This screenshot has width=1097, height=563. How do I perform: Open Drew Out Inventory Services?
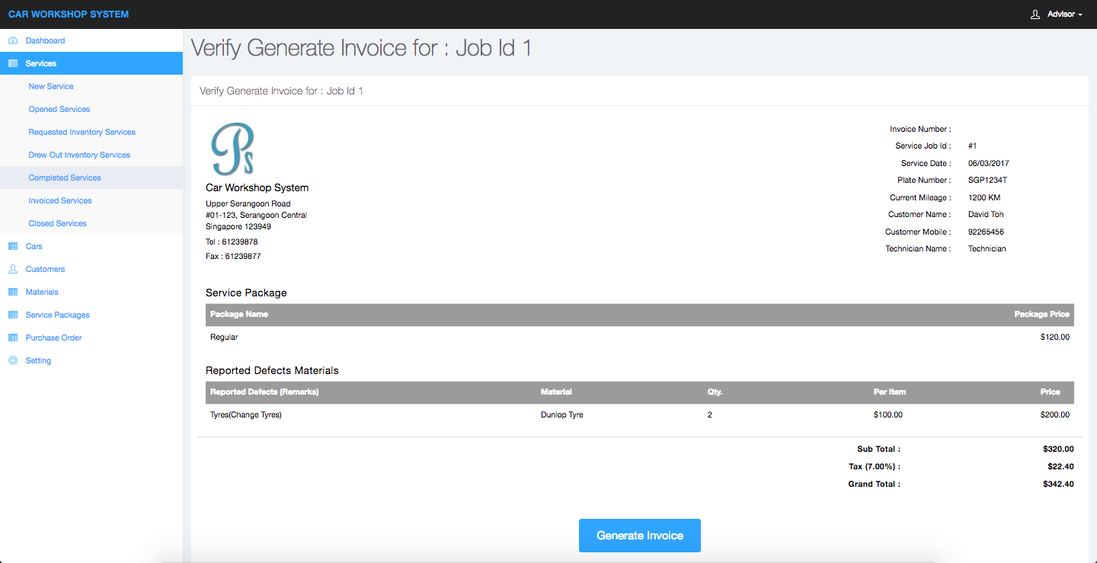tap(79, 155)
